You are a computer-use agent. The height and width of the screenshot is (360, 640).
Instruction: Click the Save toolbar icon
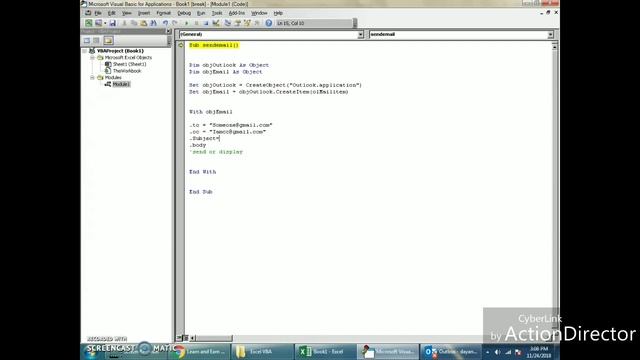[113, 23]
